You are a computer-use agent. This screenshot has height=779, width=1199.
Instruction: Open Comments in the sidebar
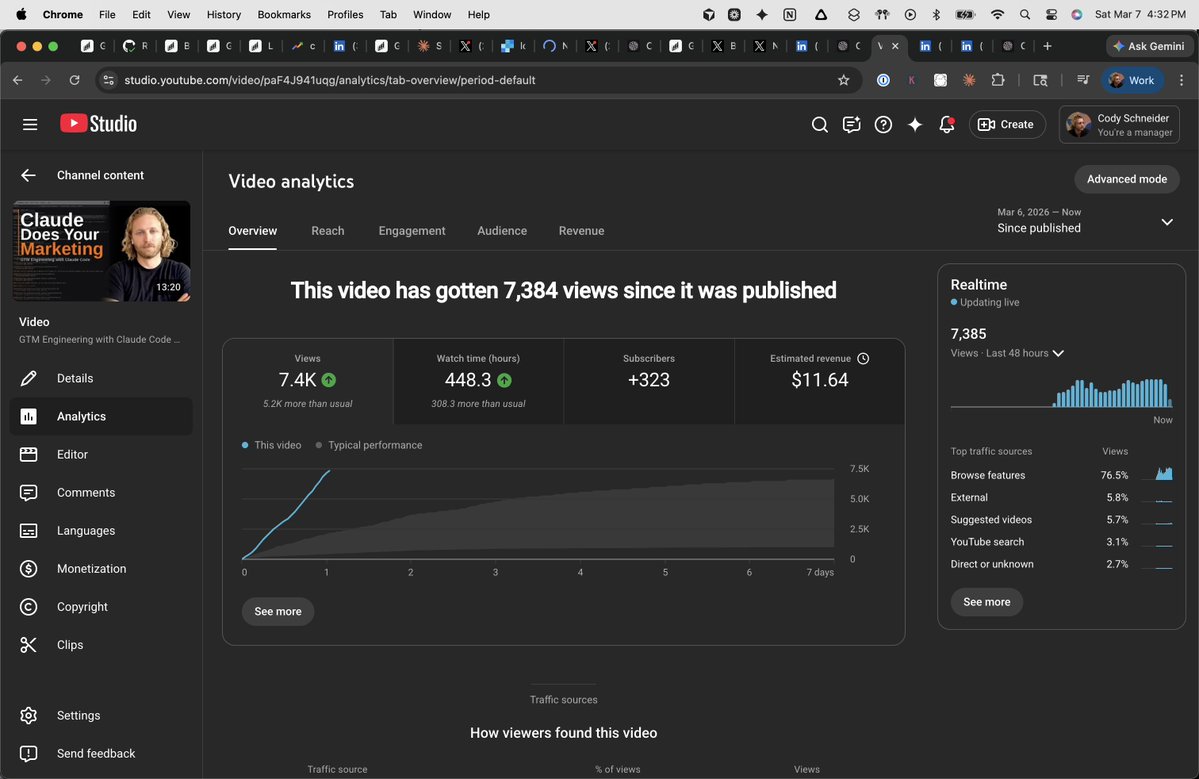click(x=101, y=492)
